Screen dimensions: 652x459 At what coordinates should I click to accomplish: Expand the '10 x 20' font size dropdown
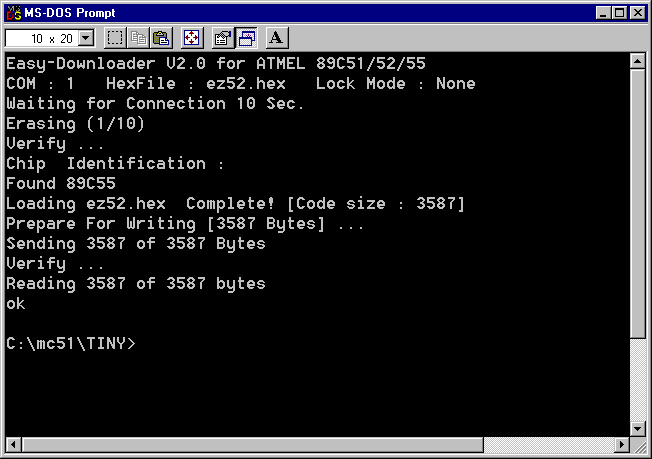pyautogui.click(x=84, y=38)
